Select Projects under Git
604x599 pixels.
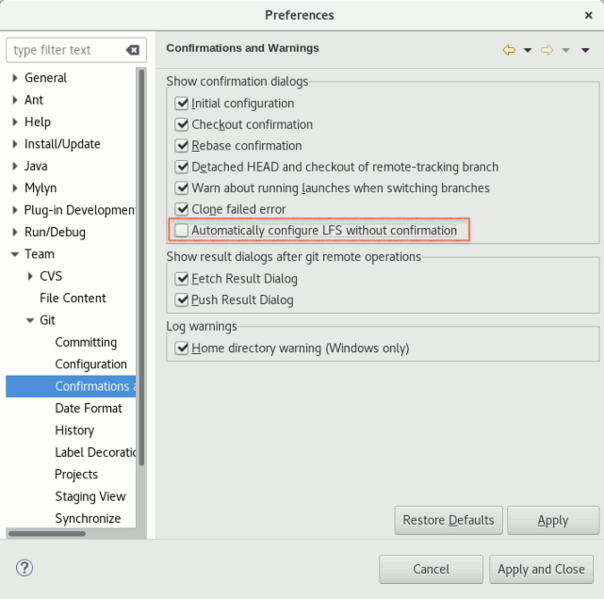(76, 474)
